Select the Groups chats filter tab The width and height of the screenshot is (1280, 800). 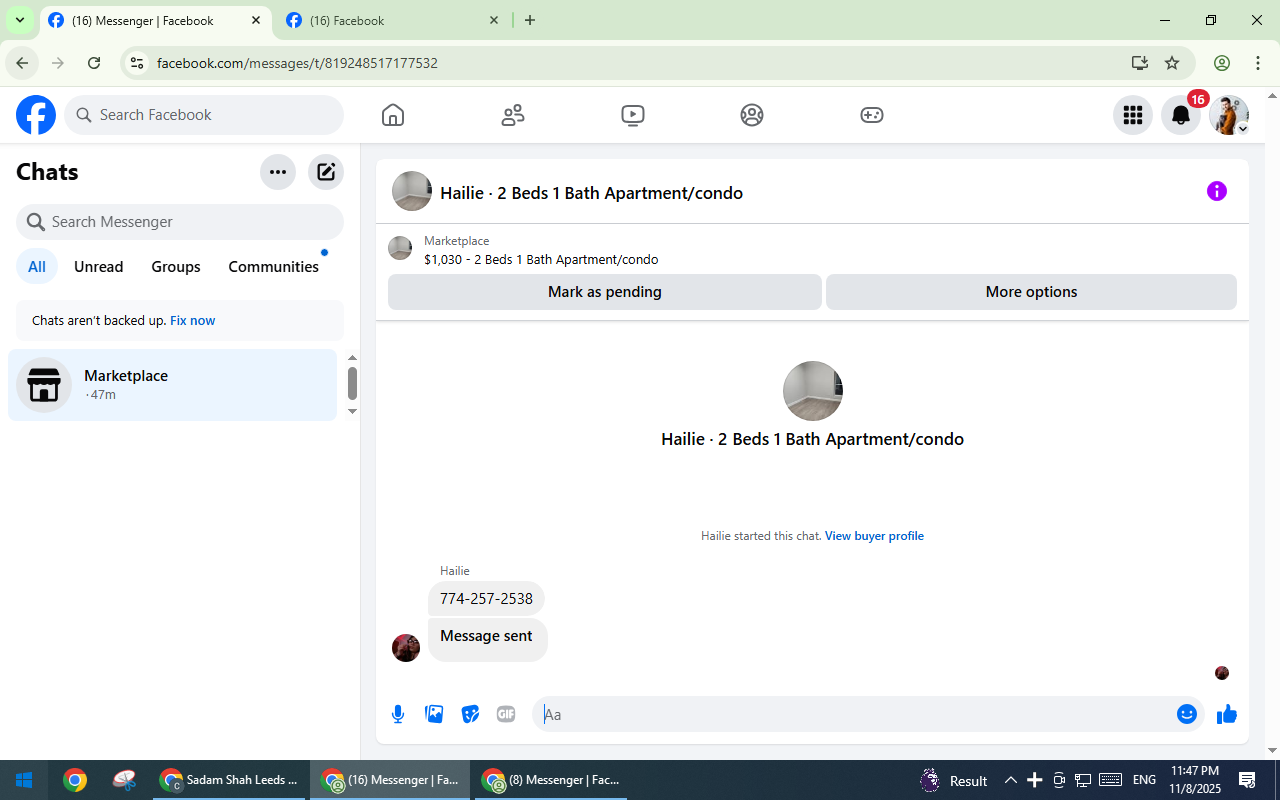(176, 267)
